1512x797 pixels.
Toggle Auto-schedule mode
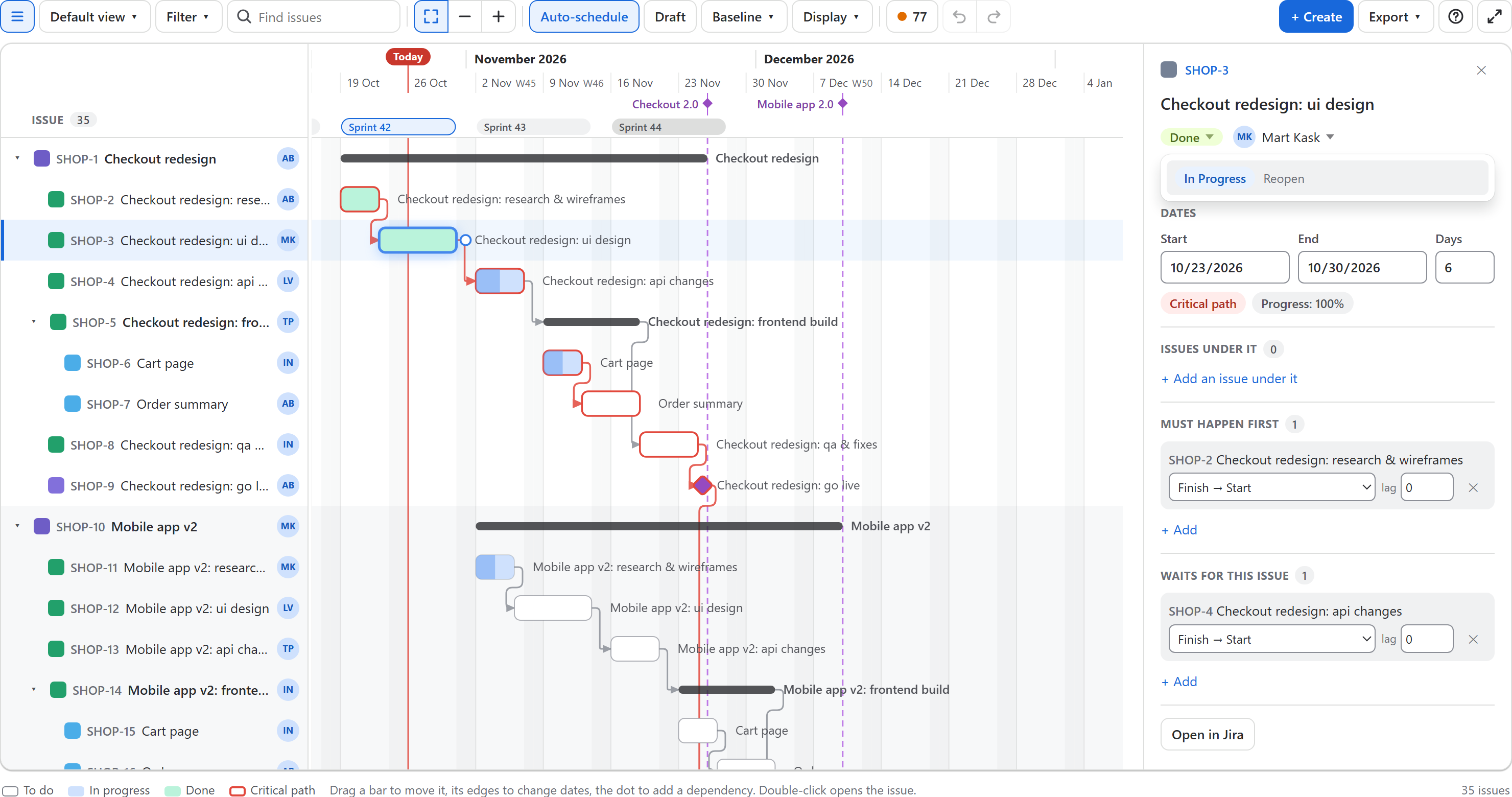(x=584, y=16)
